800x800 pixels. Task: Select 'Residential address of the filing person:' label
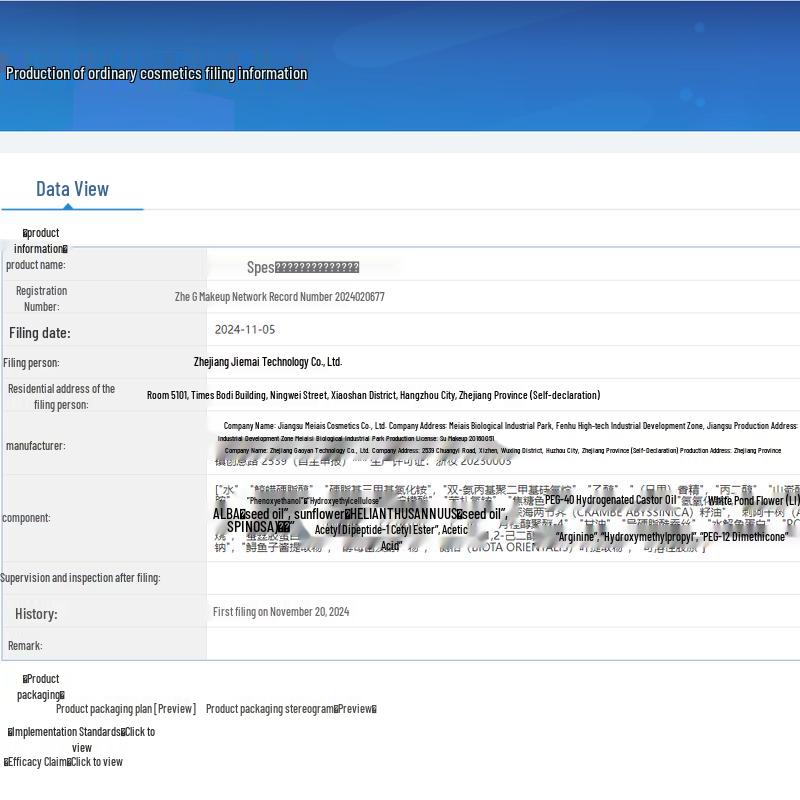tap(61, 396)
